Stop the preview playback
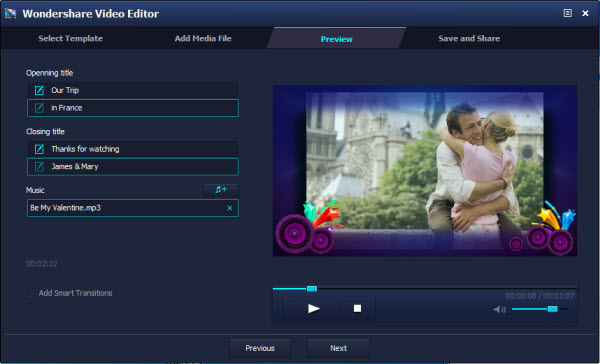600x364 pixels. click(x=357, y=309)
